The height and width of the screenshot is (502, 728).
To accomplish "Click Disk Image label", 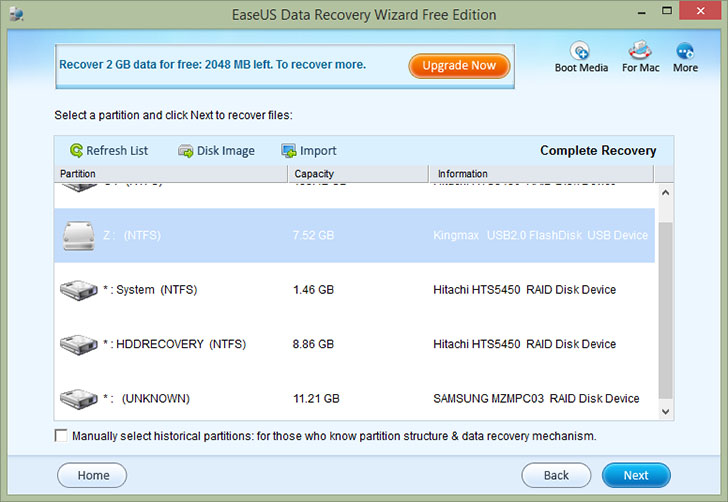I will tap(226, 151).
